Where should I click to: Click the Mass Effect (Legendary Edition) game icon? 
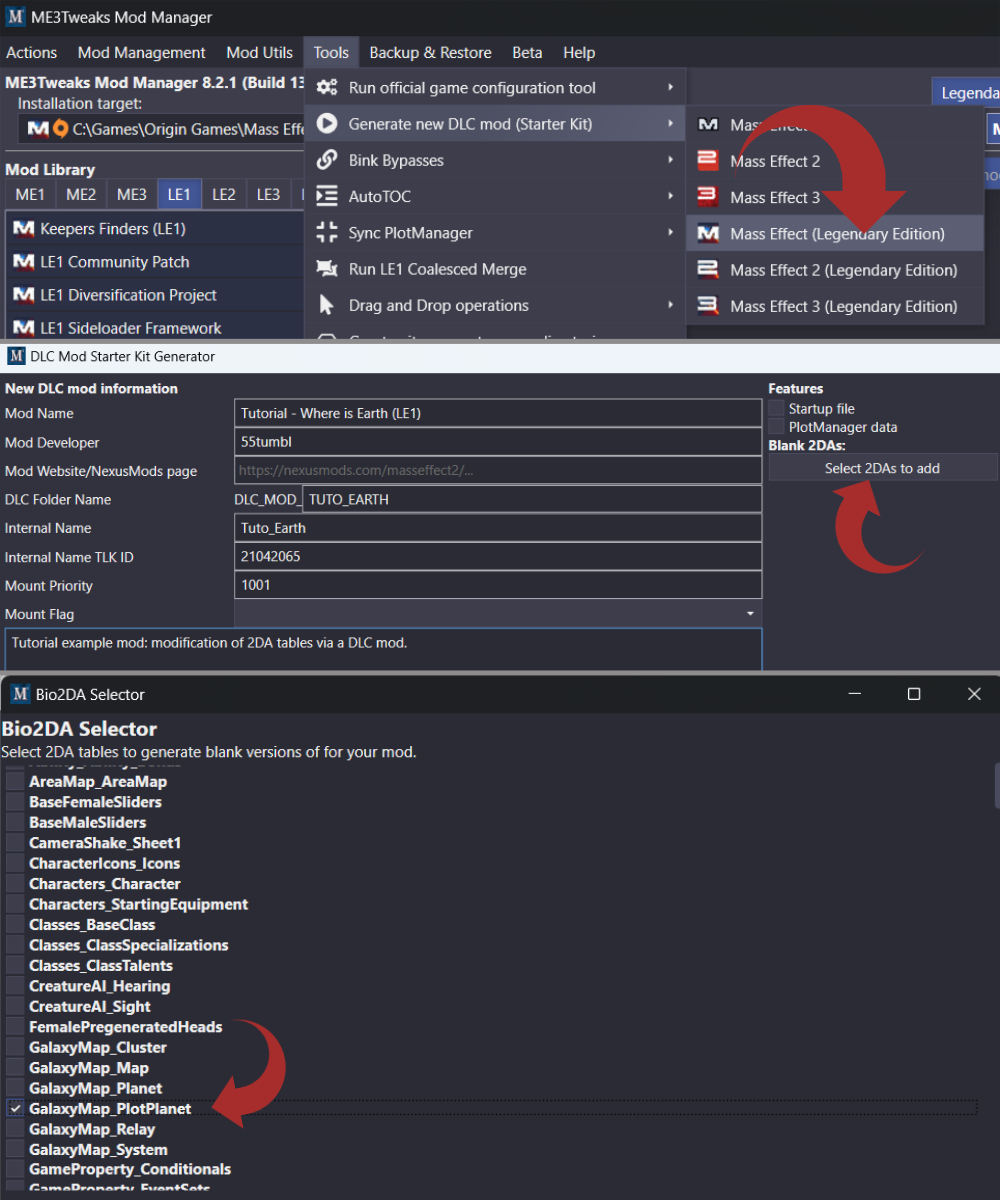click(x=708, y=234)
